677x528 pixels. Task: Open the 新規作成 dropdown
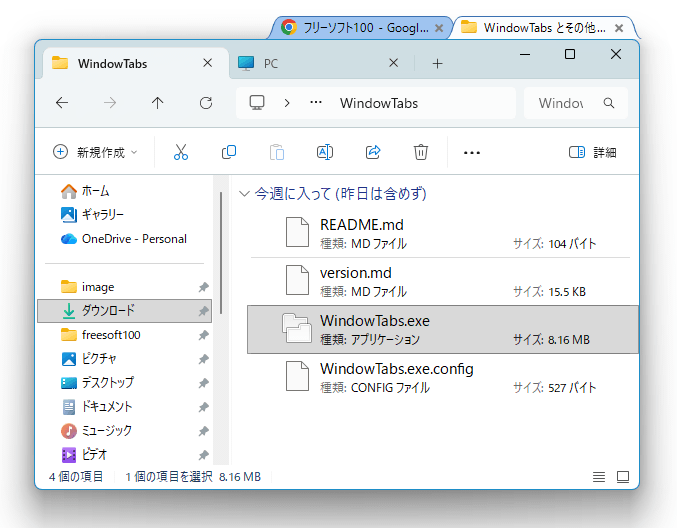pos(95,152)
